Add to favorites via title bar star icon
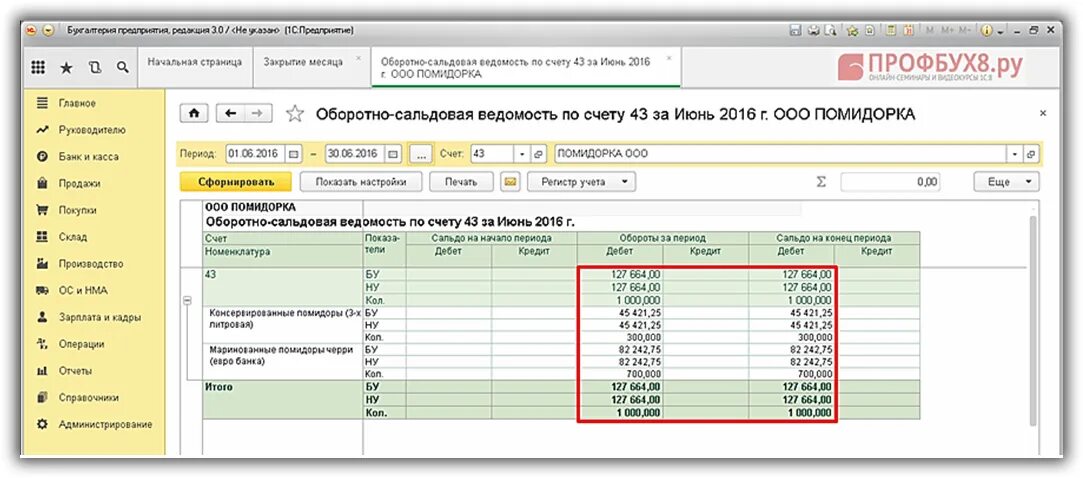 click(x=852, y=30)
